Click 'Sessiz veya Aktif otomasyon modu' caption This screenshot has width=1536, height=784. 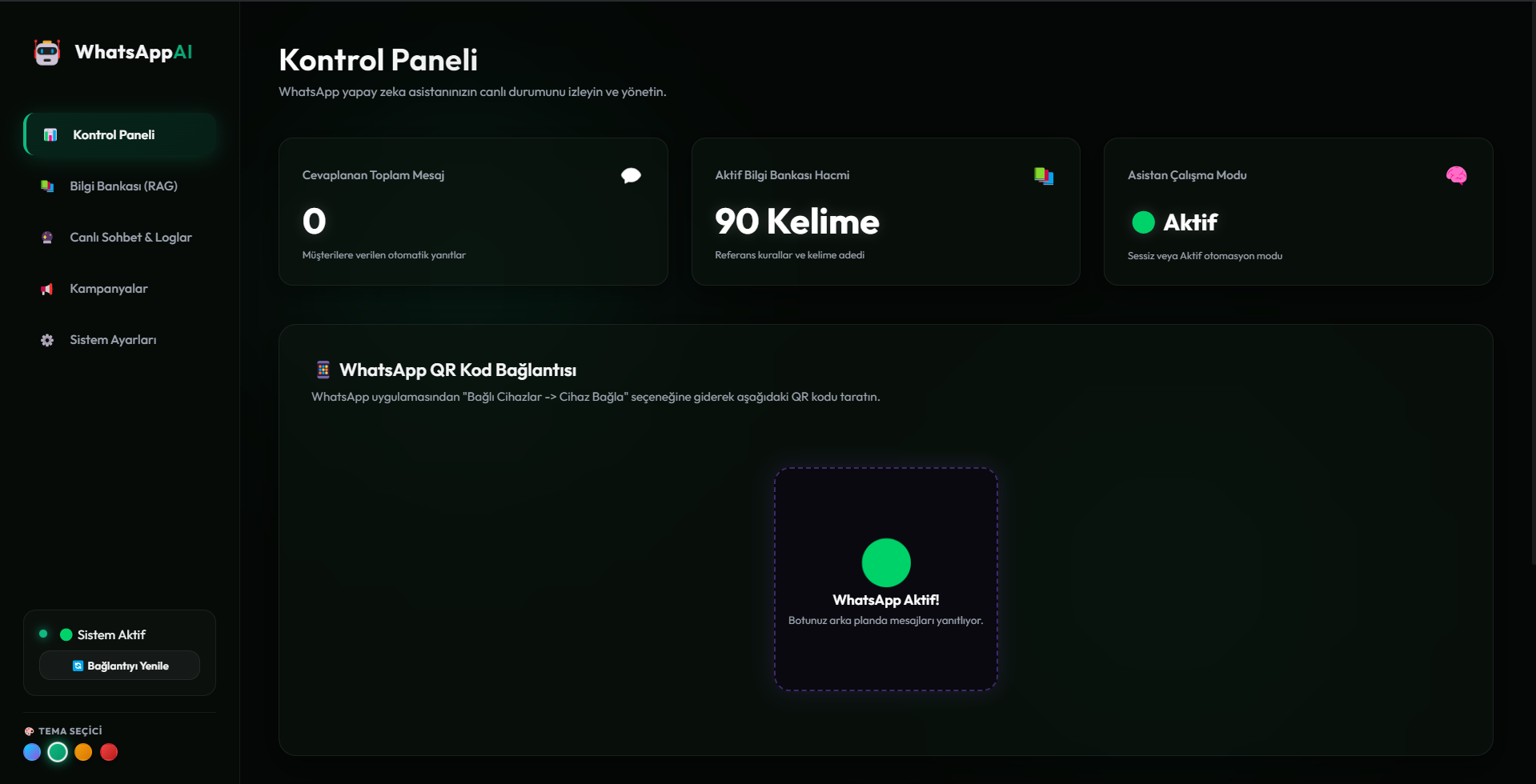point(1205,256)
